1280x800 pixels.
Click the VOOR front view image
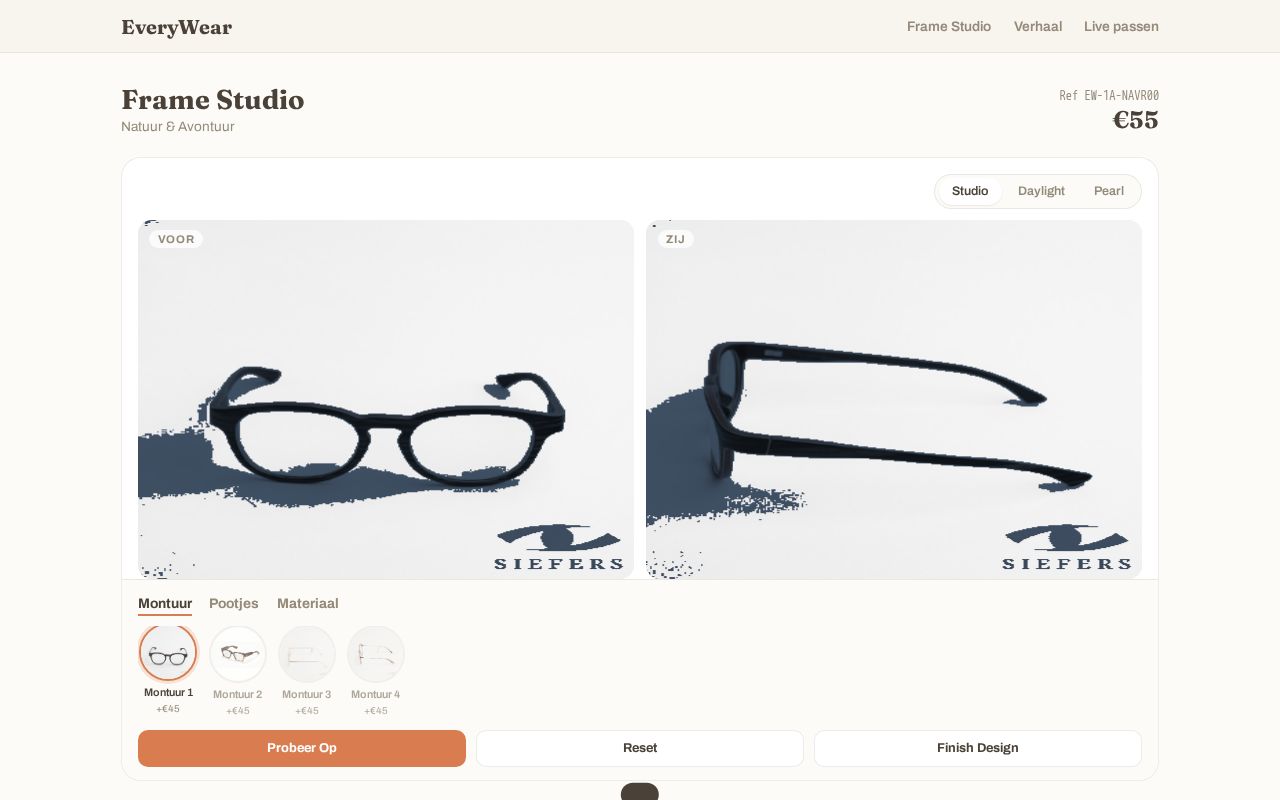tap(386, 399)
